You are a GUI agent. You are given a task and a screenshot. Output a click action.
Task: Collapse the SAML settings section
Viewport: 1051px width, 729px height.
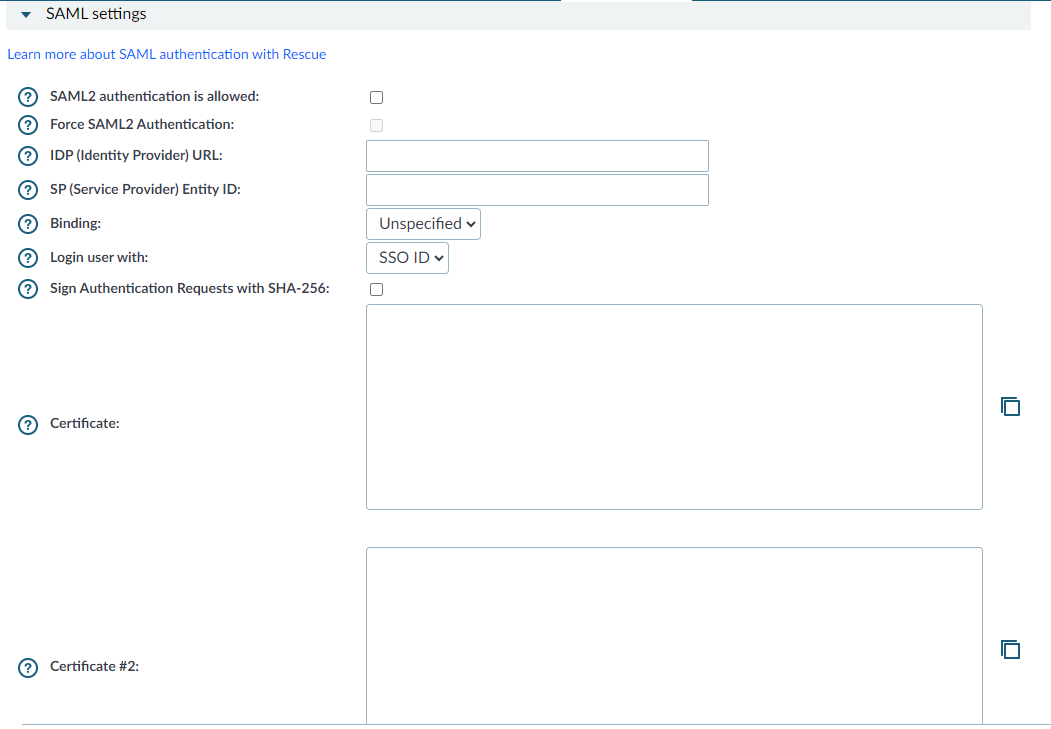point(27,15)
